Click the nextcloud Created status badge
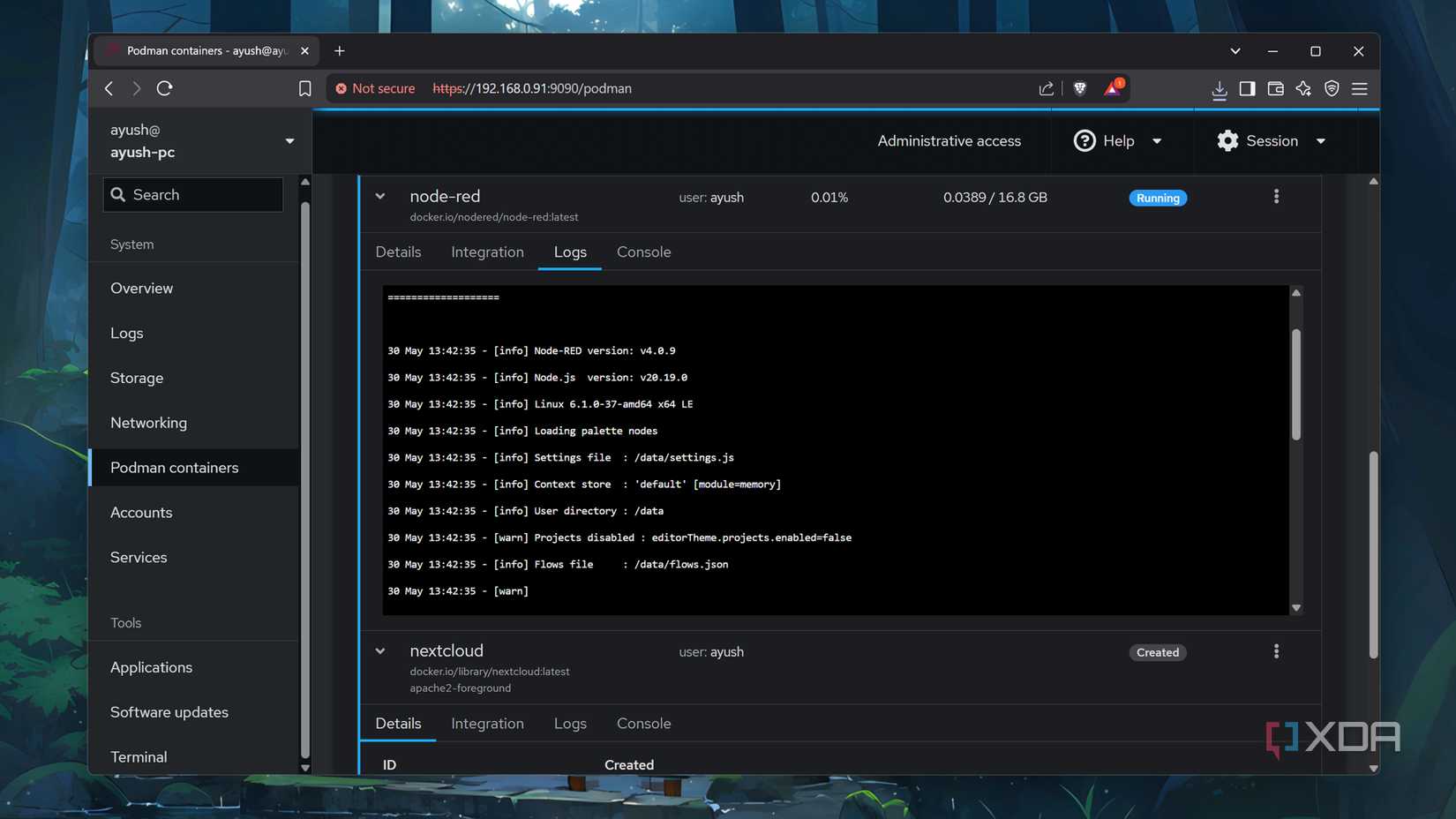 click(1158, 652)
